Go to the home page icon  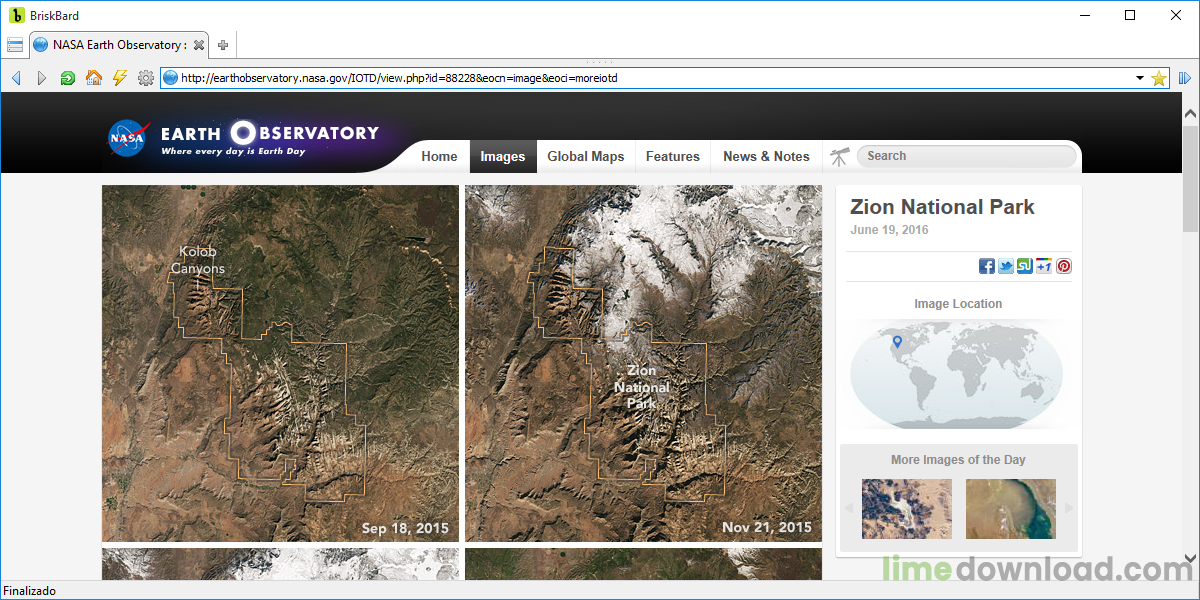click(93, 78)
